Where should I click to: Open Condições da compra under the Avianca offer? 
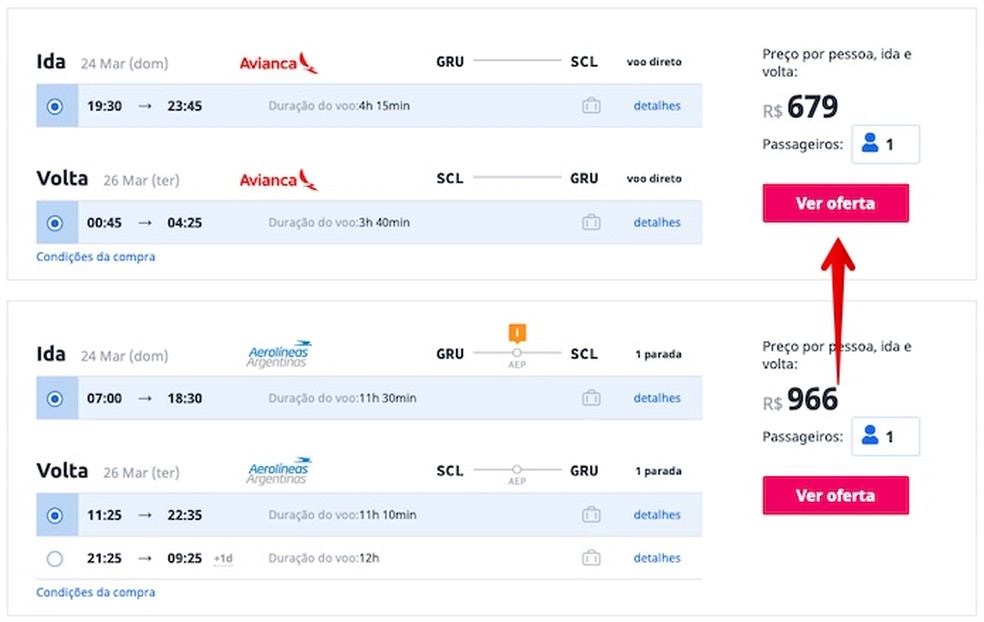(x=96, y=257)
